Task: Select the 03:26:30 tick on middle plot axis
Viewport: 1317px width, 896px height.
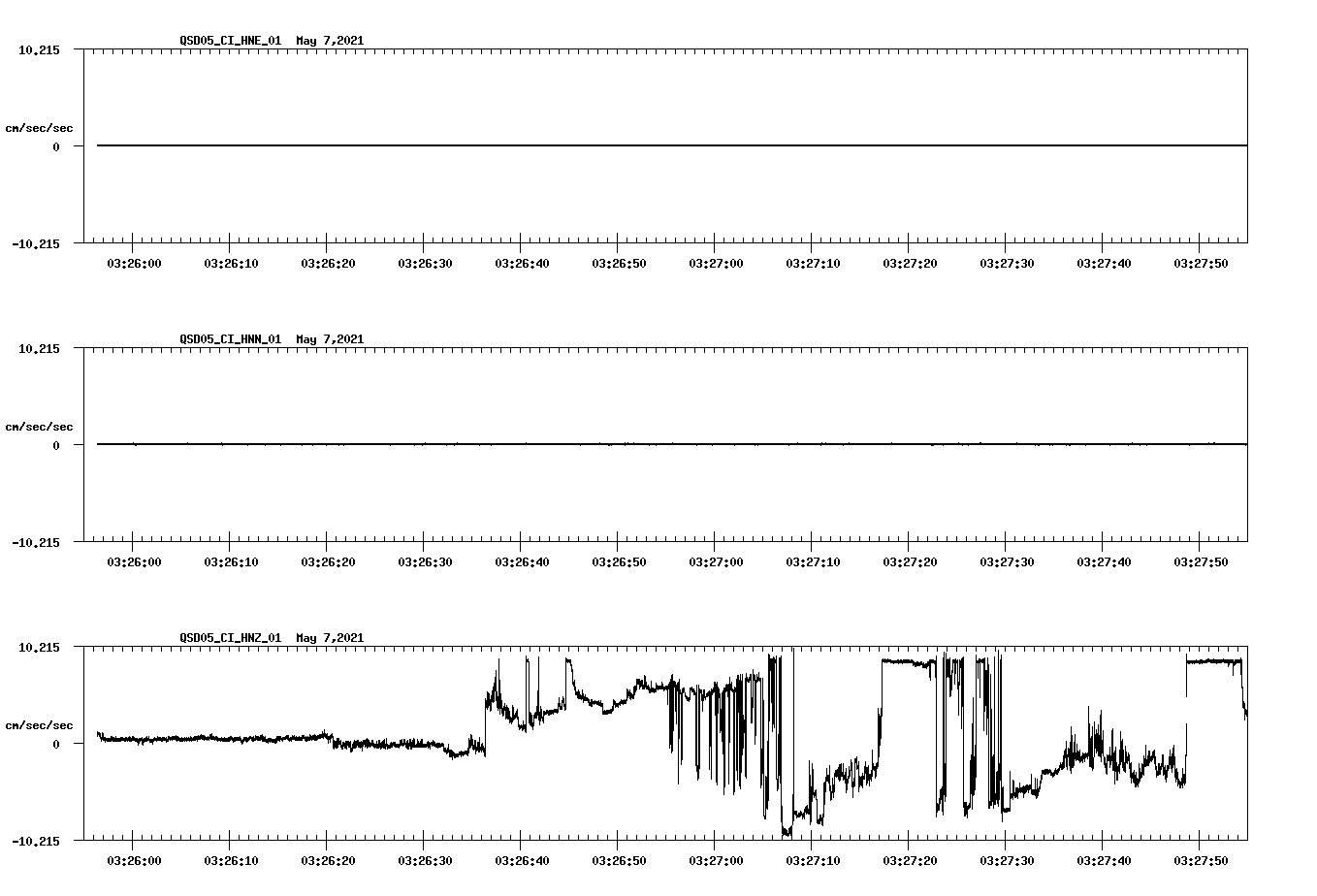Action: [426, 560]
